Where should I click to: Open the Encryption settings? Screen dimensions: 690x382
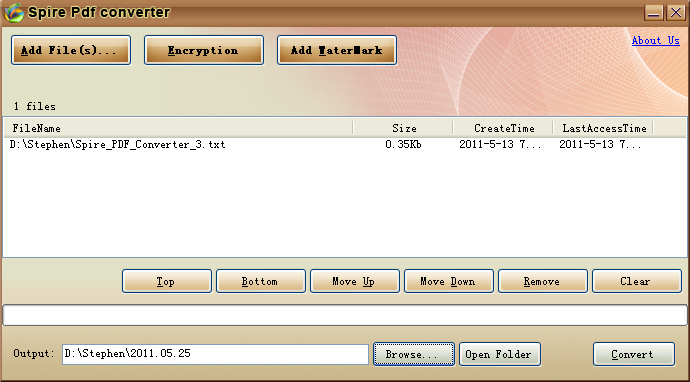[204, 50]
